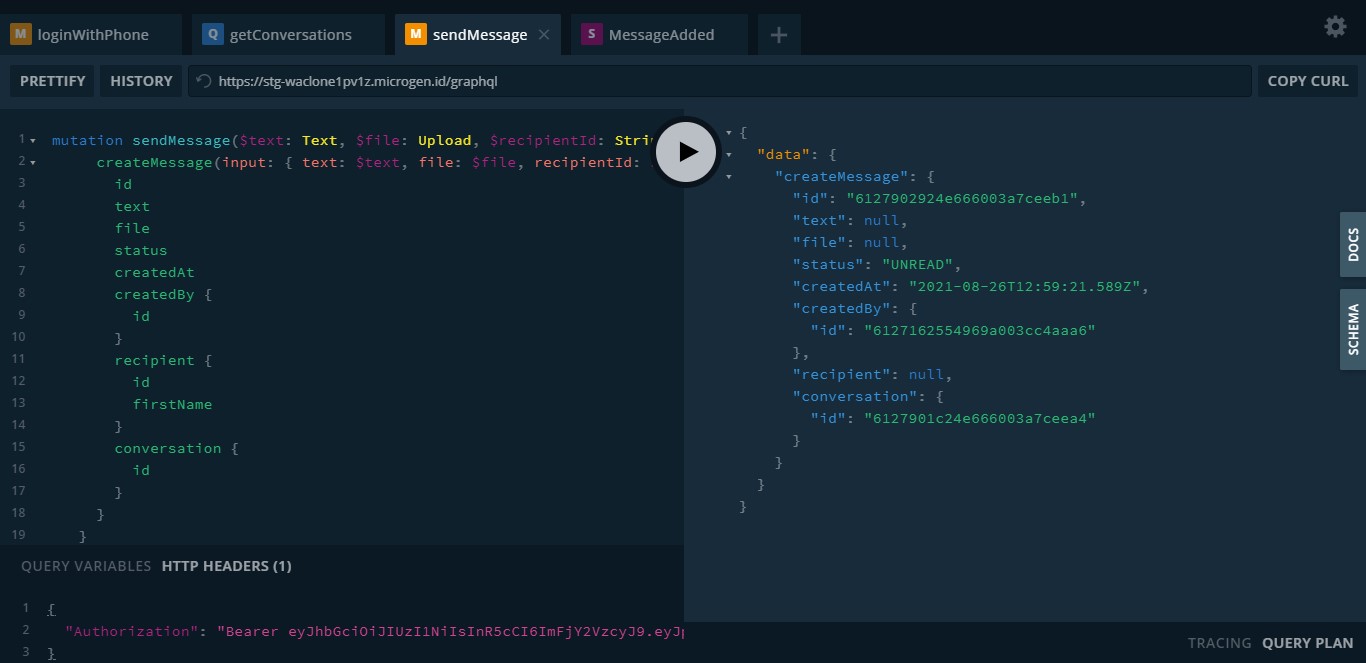The height and width of the screenshot is (663, 1366).
Task: Open the HTTP HEADERS section
Action: click(227, 566)
